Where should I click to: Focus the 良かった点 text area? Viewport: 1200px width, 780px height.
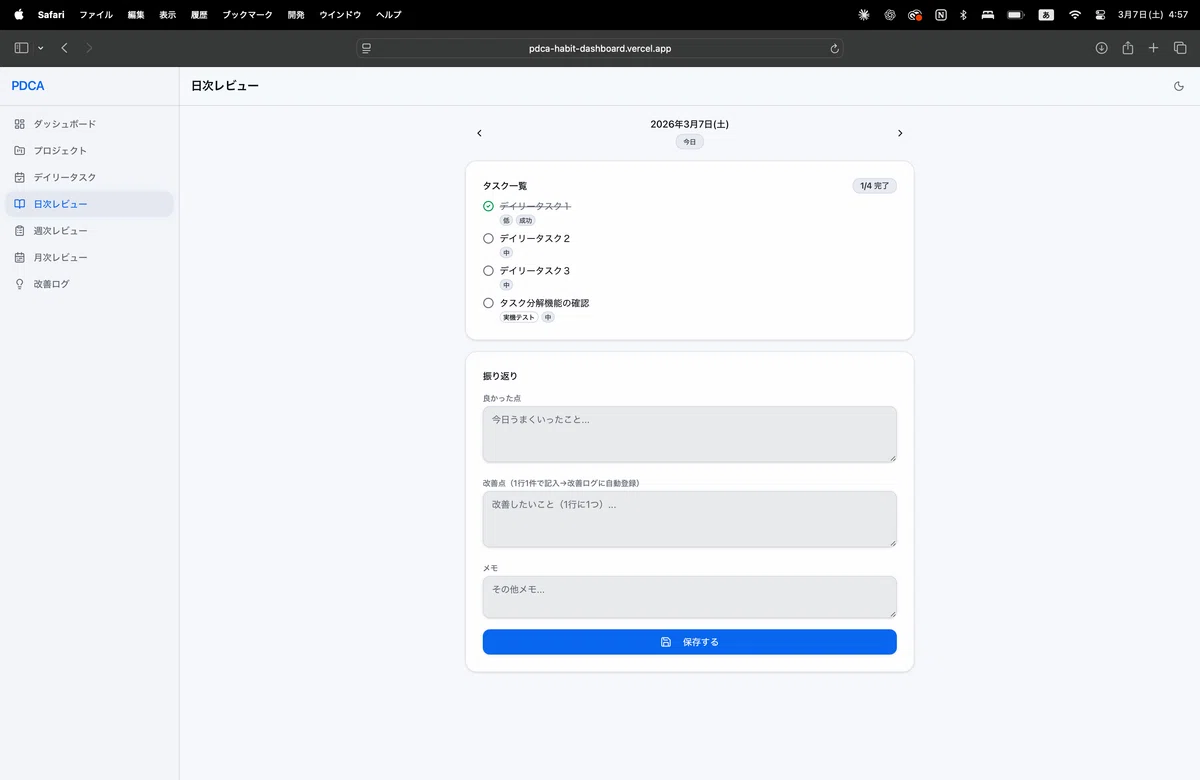689,434
